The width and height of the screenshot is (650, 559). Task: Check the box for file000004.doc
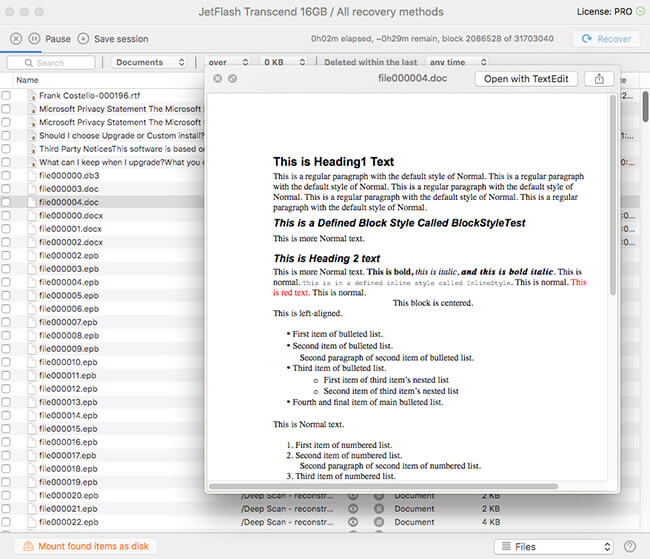coord(6,202)
